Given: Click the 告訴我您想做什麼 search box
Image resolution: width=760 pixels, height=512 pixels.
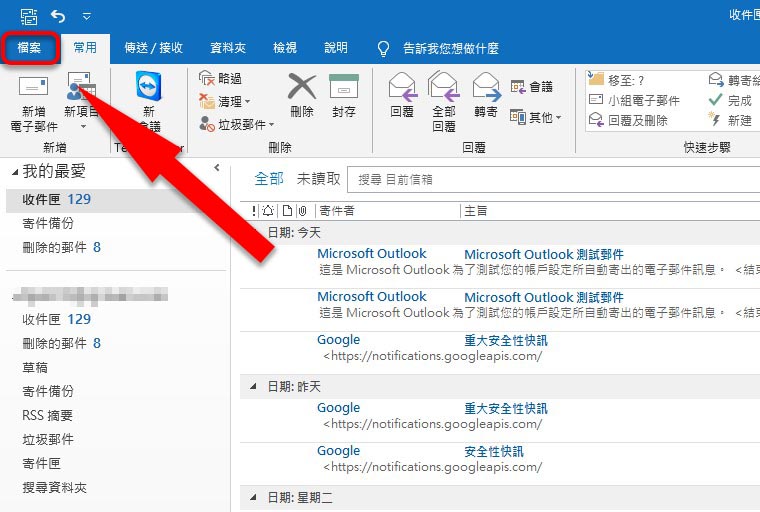Looking at the screenshot, I should pos(451,48).
